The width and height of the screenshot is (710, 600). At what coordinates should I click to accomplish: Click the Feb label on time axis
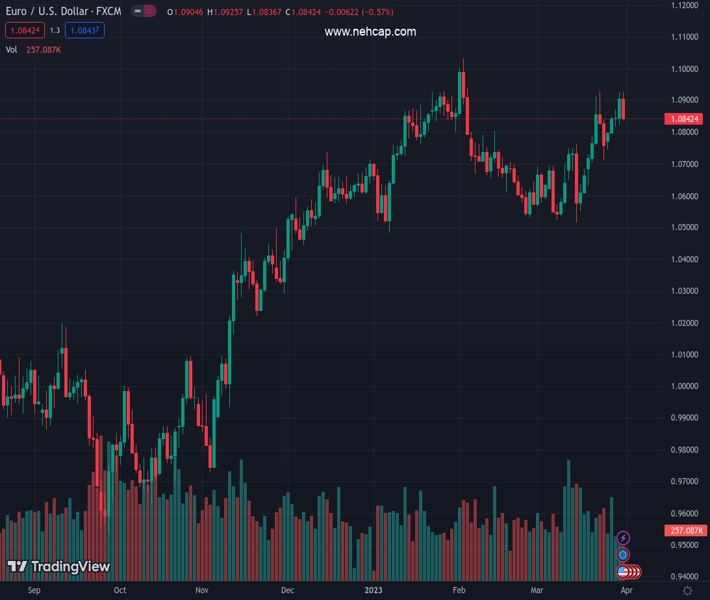coord(459,591)
